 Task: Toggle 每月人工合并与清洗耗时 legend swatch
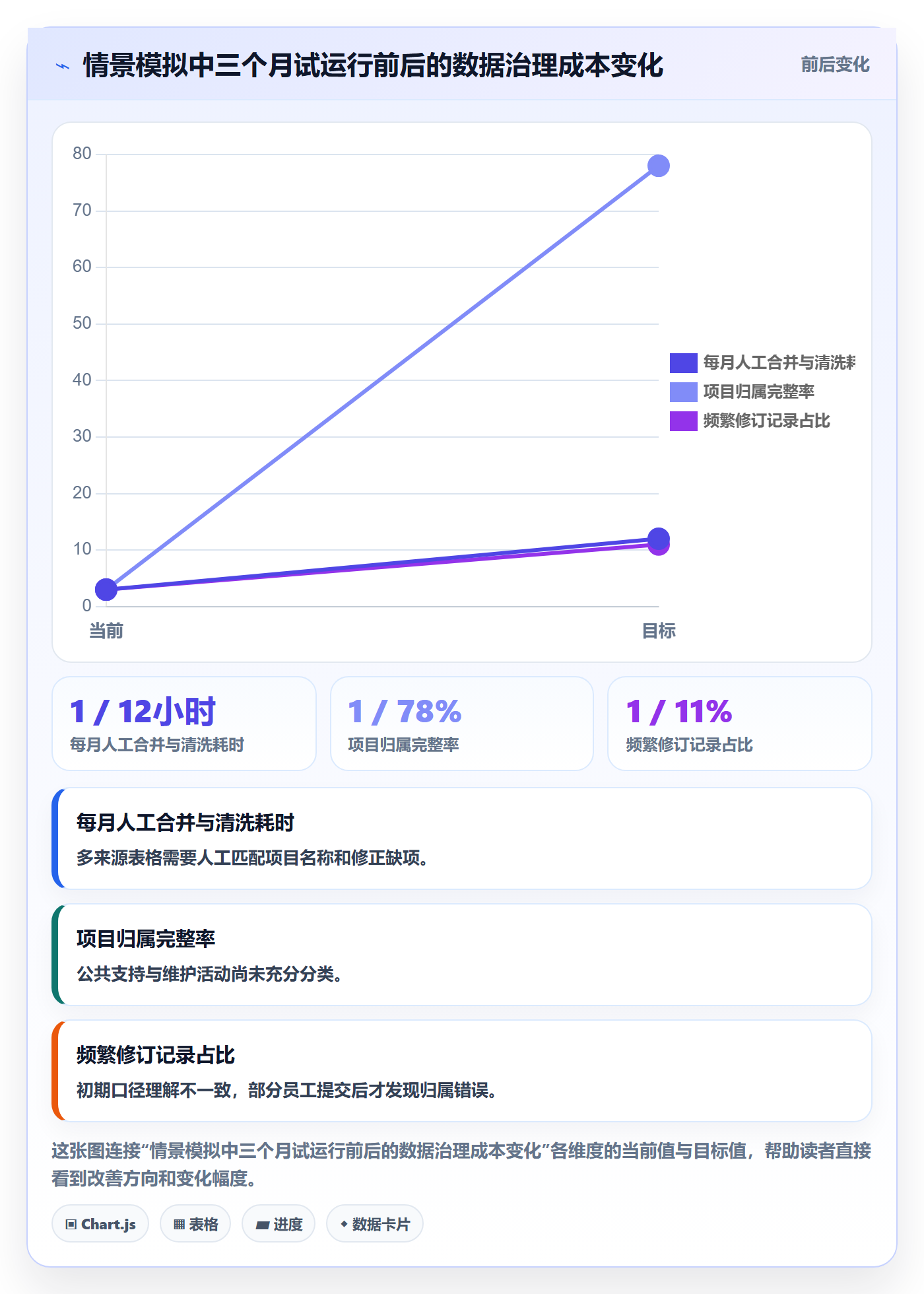pos(683,362)
